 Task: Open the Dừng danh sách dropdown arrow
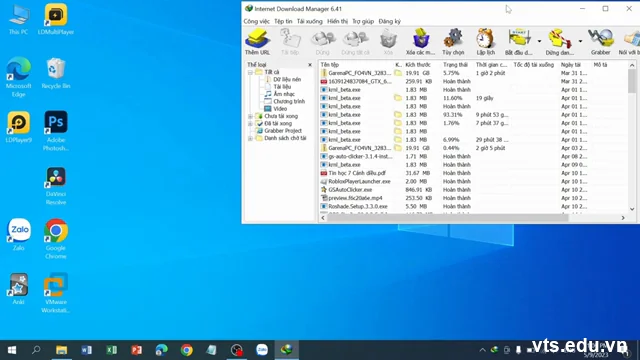point(580,41)
